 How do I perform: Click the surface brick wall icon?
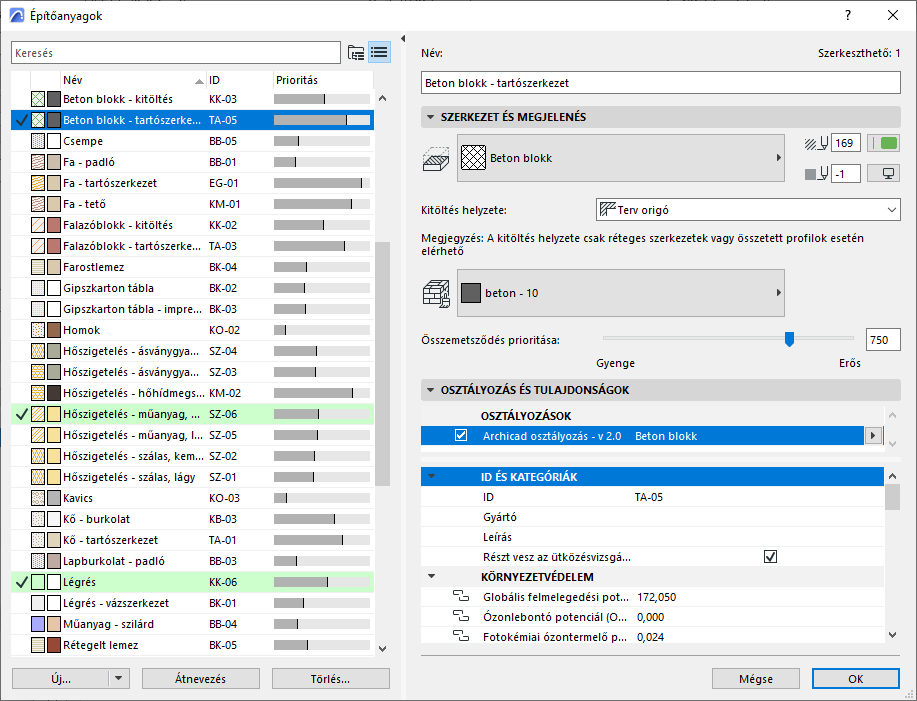[x=436, y=293]
